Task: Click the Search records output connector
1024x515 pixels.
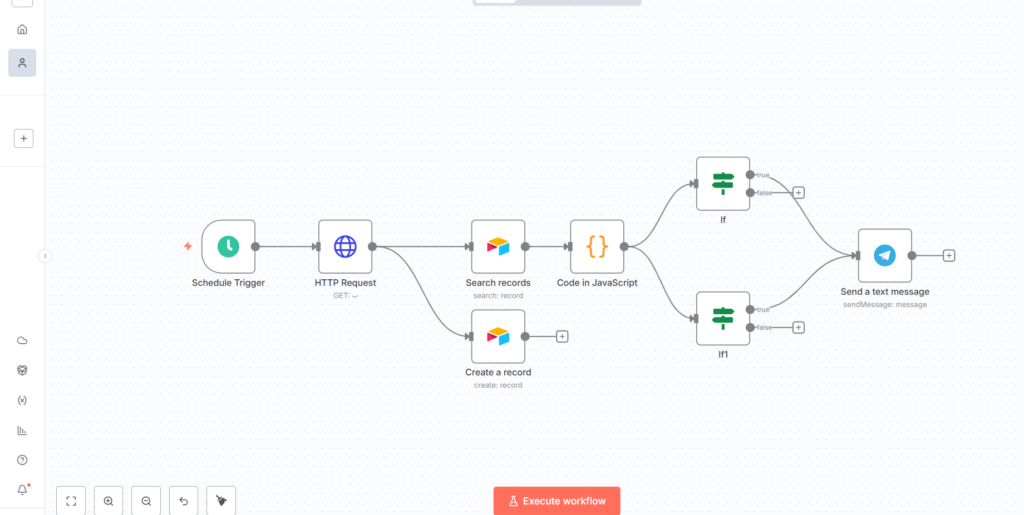Action: [525, 246]
